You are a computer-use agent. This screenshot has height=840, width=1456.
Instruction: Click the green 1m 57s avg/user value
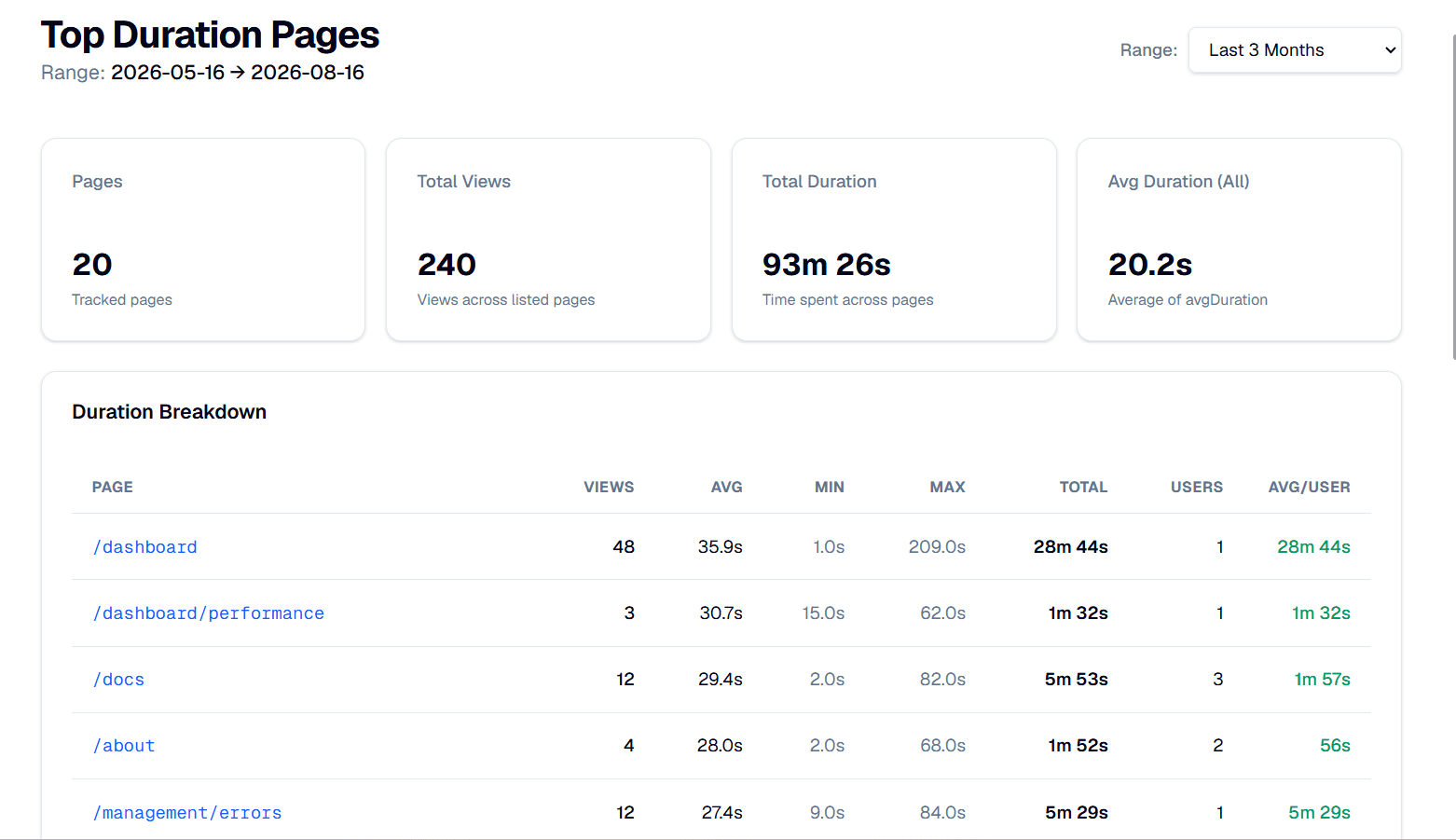pos(1323,680)
